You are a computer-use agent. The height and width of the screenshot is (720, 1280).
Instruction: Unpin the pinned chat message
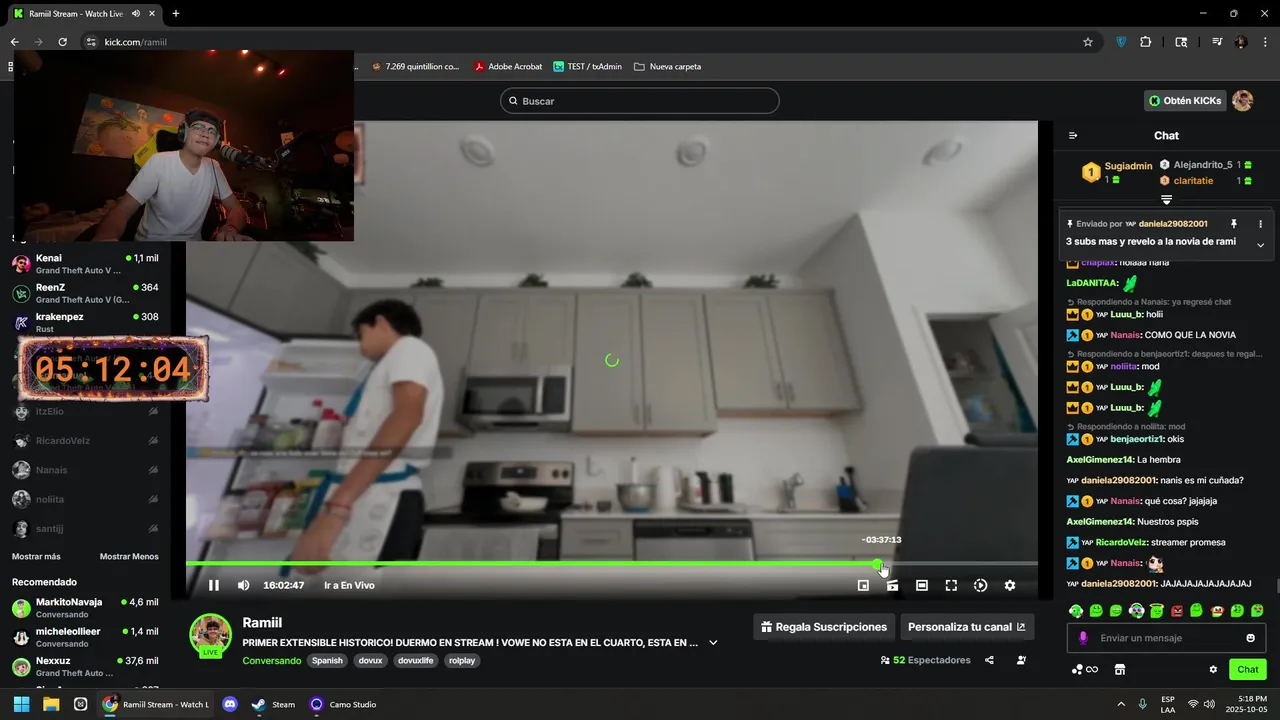click(1233, 224)
